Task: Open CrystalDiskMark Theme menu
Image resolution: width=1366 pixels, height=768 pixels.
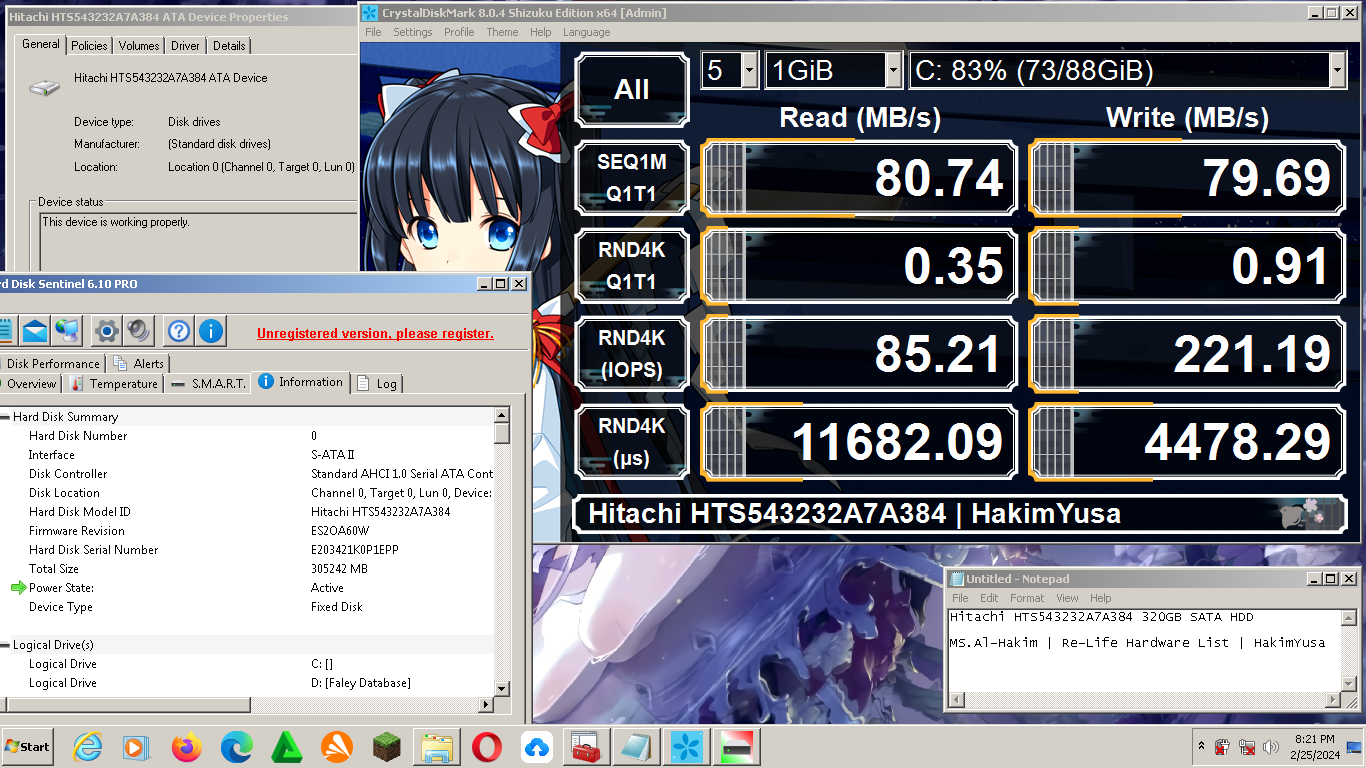Action: 502,32
